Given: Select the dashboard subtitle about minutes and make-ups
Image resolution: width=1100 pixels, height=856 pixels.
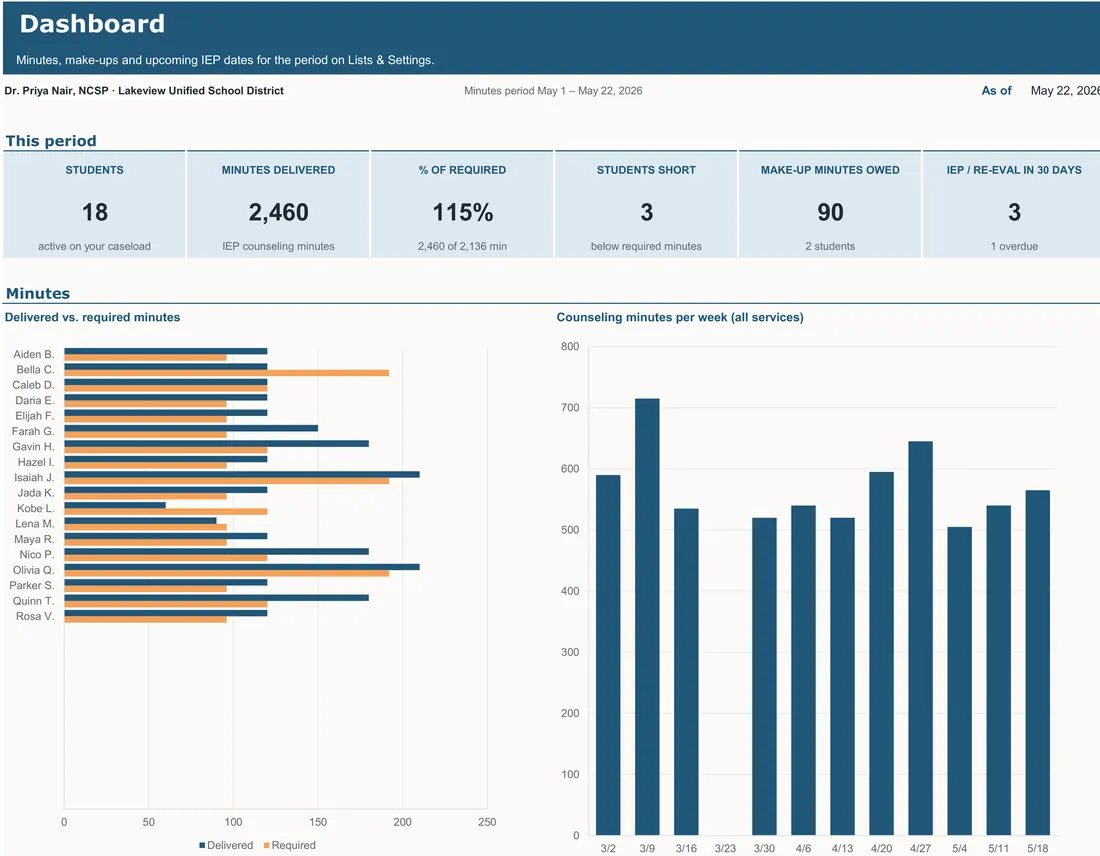Looking at the screenshot, I should pos(225,60).
